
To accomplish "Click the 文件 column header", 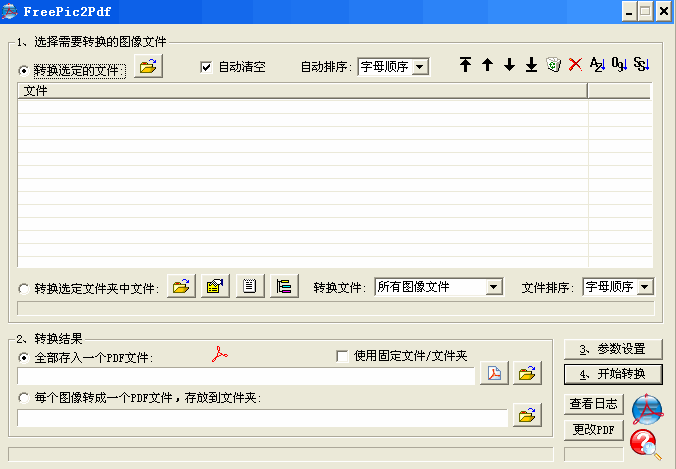I will point(303,91).
